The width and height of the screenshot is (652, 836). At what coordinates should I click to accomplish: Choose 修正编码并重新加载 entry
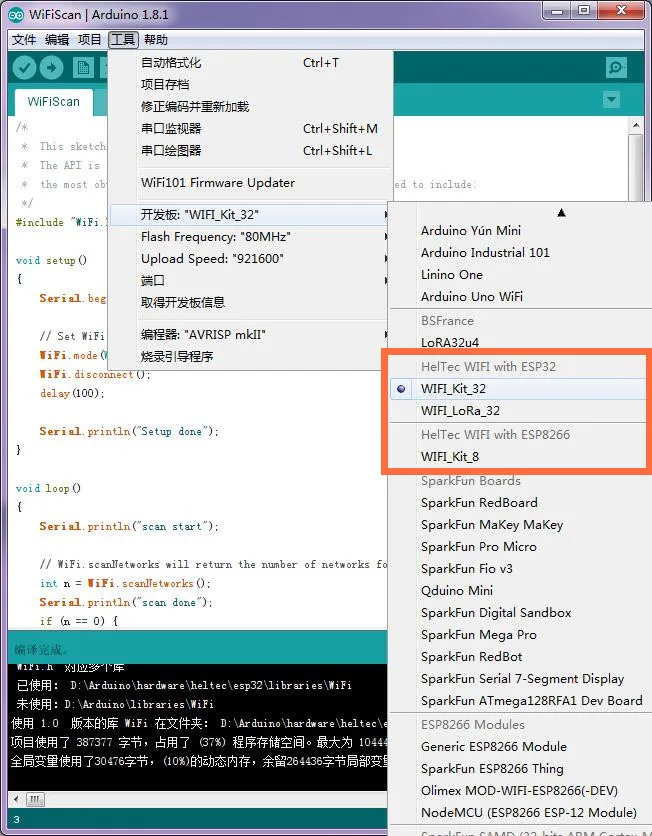click(251, 107)
